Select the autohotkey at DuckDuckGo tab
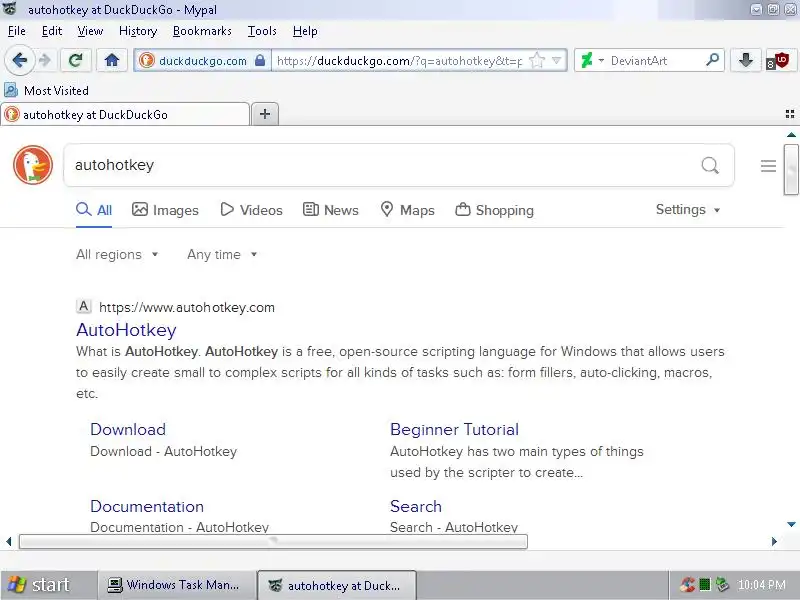Screen dimensions: 800x600 click(125, 114)
